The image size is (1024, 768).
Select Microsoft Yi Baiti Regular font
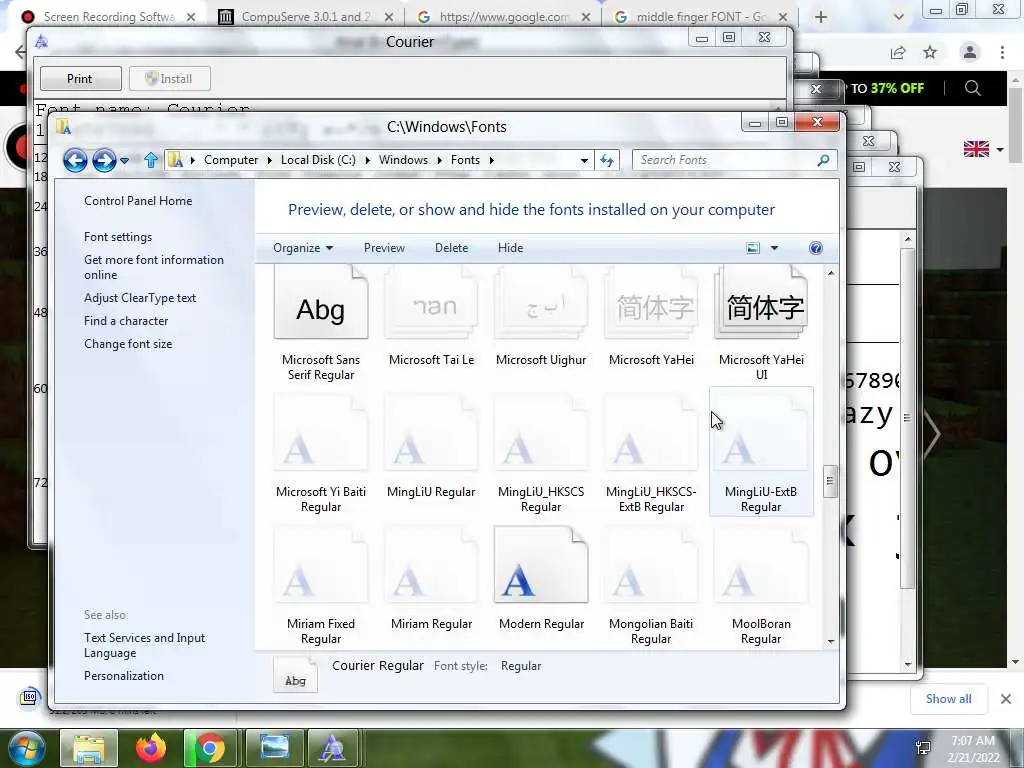(x=321, y=452)
